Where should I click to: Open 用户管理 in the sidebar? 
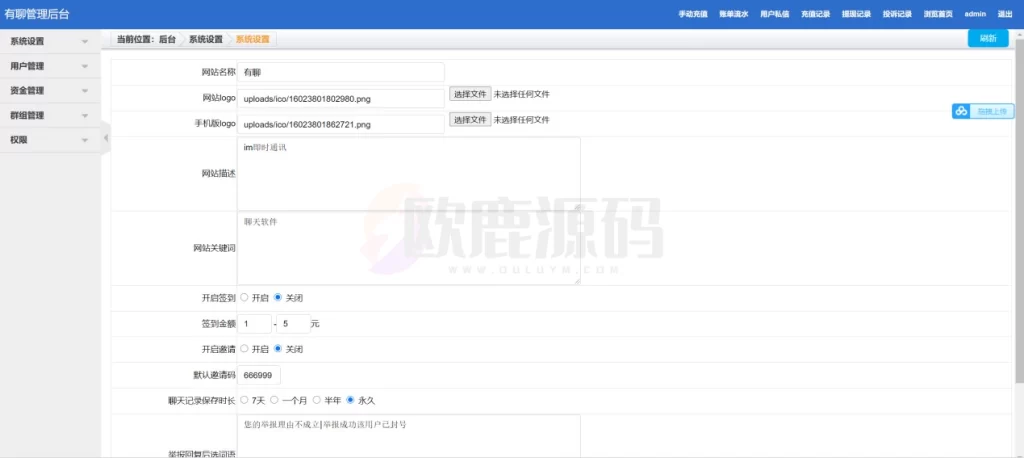pyautogui.click(x=27, y=66)
